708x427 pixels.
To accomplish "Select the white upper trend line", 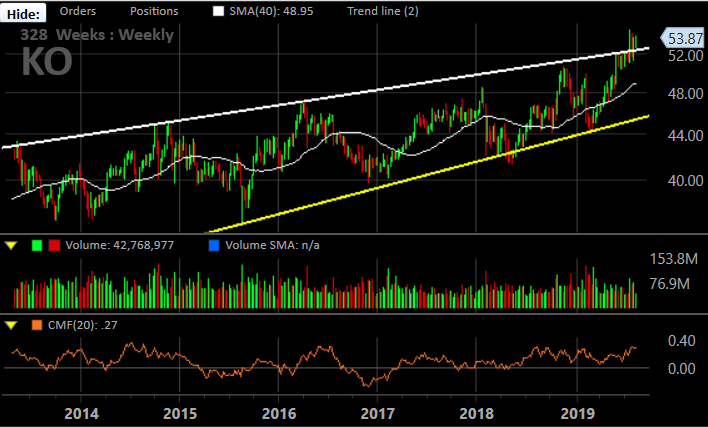I will [325, 98].
